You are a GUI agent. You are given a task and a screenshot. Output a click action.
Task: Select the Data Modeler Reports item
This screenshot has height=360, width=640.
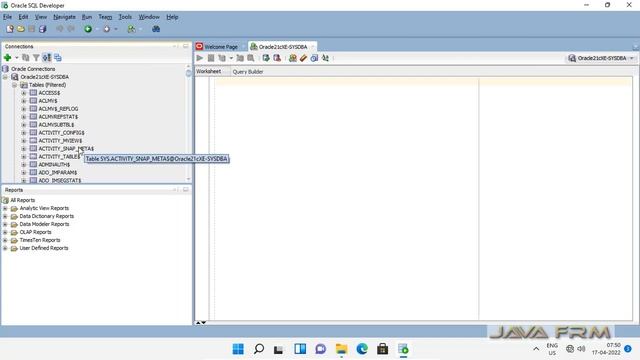(44, 224)
